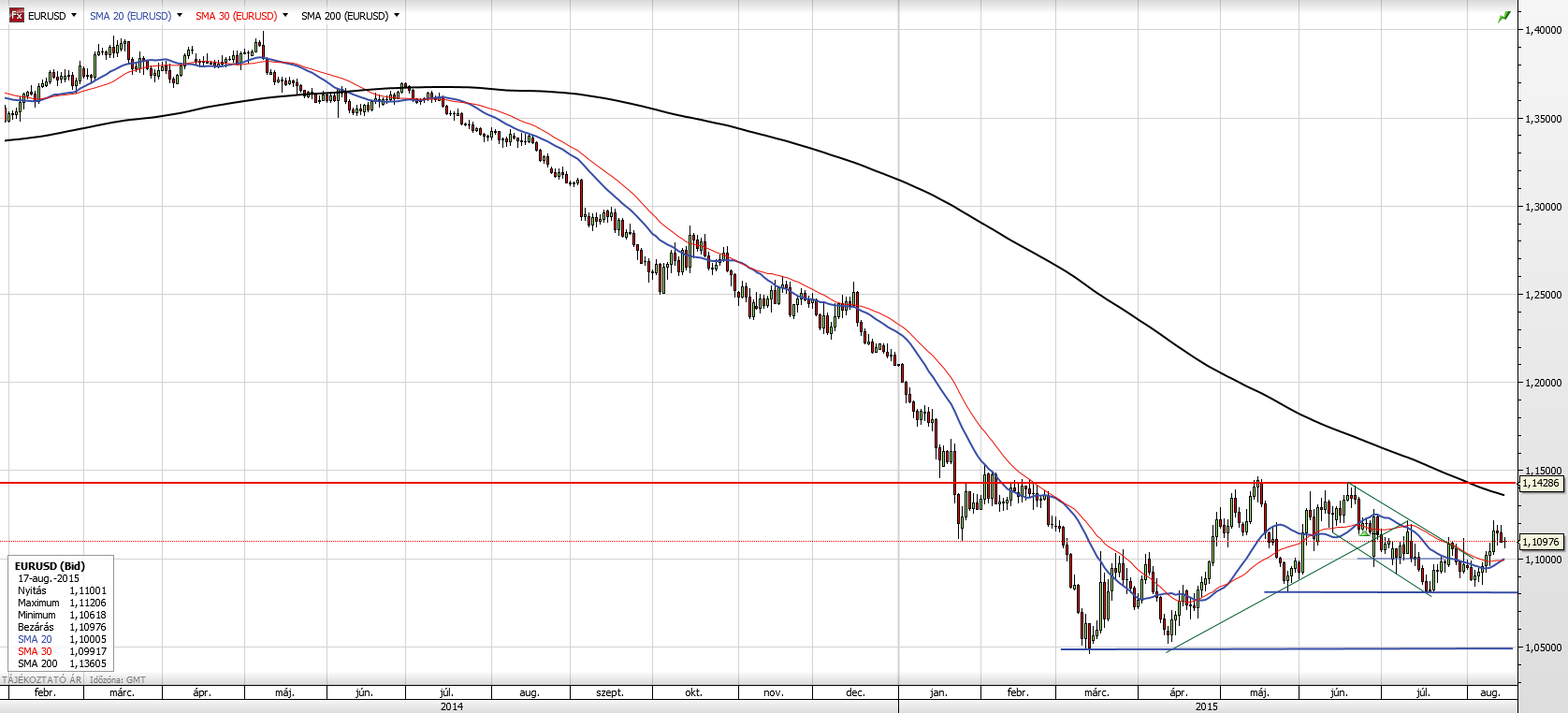Click the 1,05000 price axis label
Viewport: 1568px width, 713px height.
pyautogui.click(x=1544, y=648)
